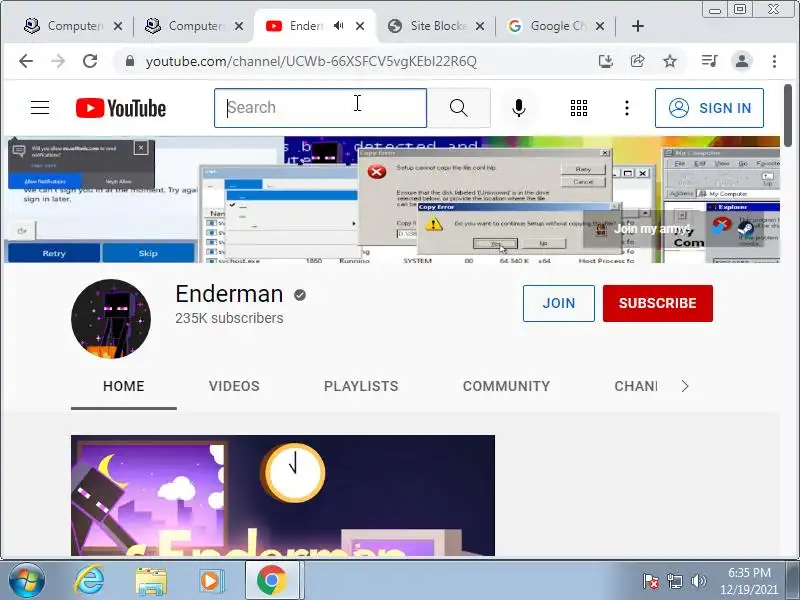Open the media controls icon in Chrome toolbar
This screenshot has width=800, height=600.
click(x=710, y=61)
